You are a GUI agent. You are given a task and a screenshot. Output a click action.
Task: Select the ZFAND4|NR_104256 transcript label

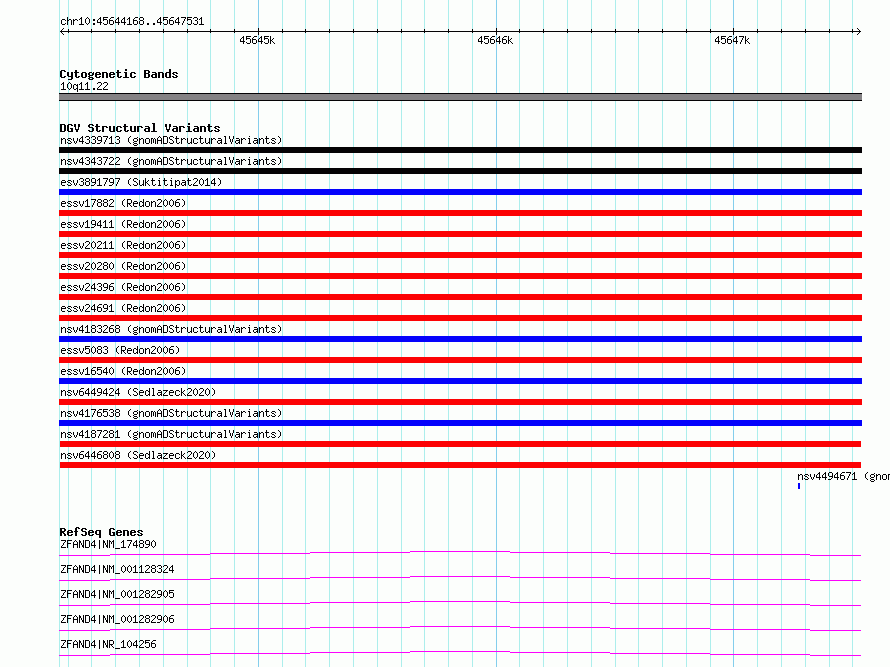(108, 644)
